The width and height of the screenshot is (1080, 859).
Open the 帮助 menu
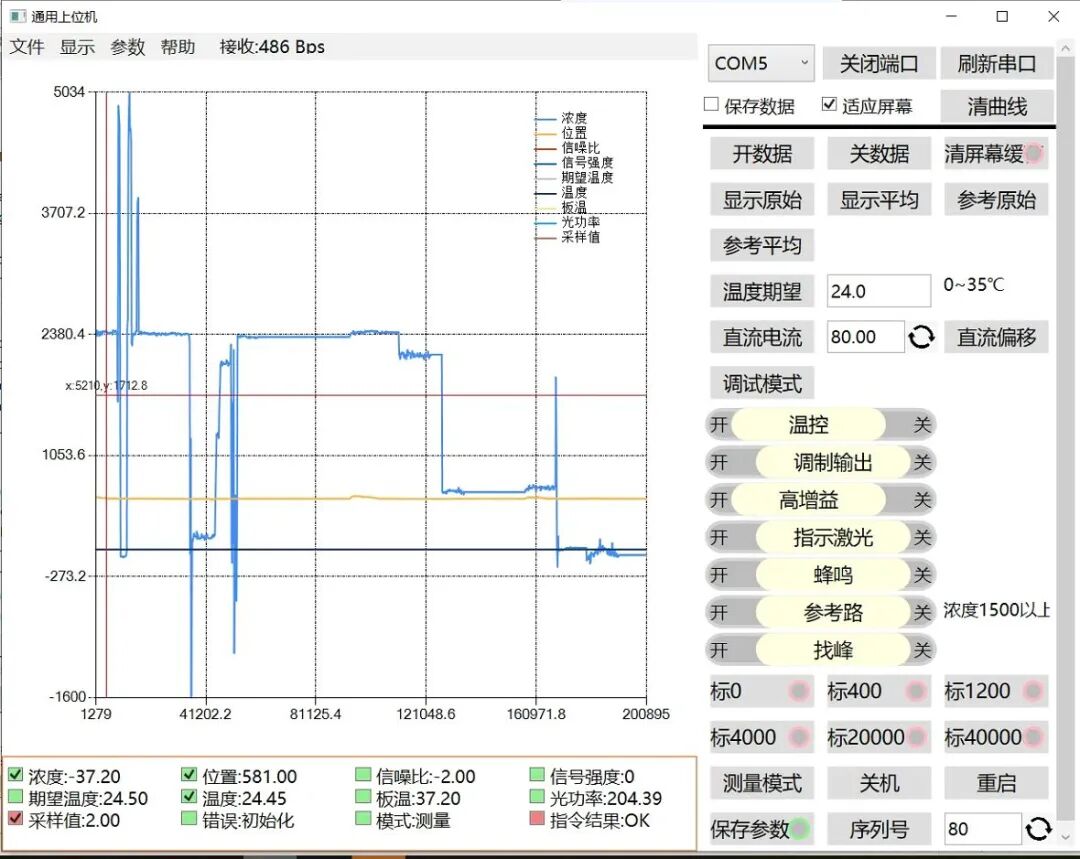[x=178, y=47]
